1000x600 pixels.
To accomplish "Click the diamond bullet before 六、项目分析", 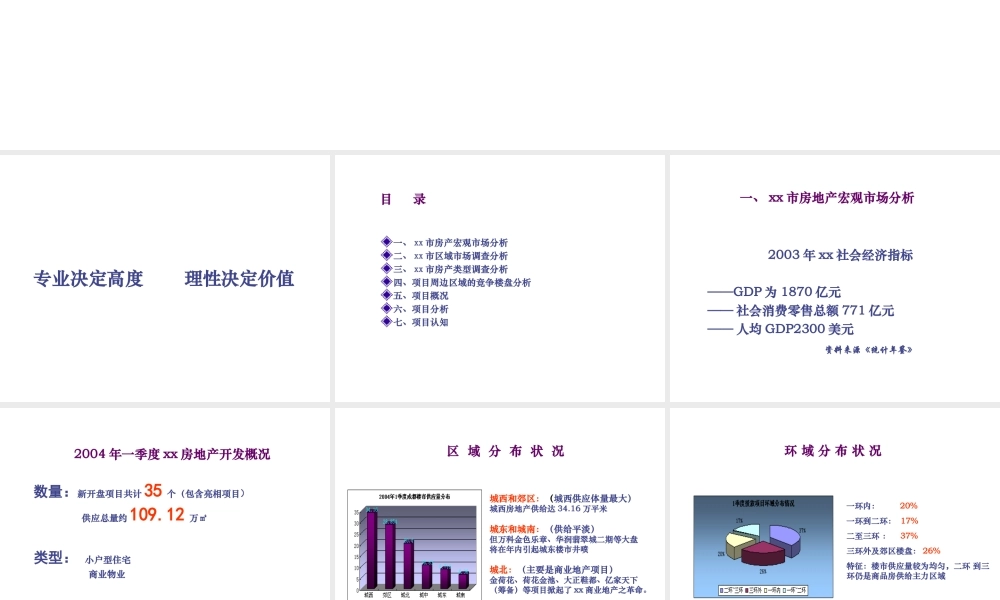I will click(386, 308).
